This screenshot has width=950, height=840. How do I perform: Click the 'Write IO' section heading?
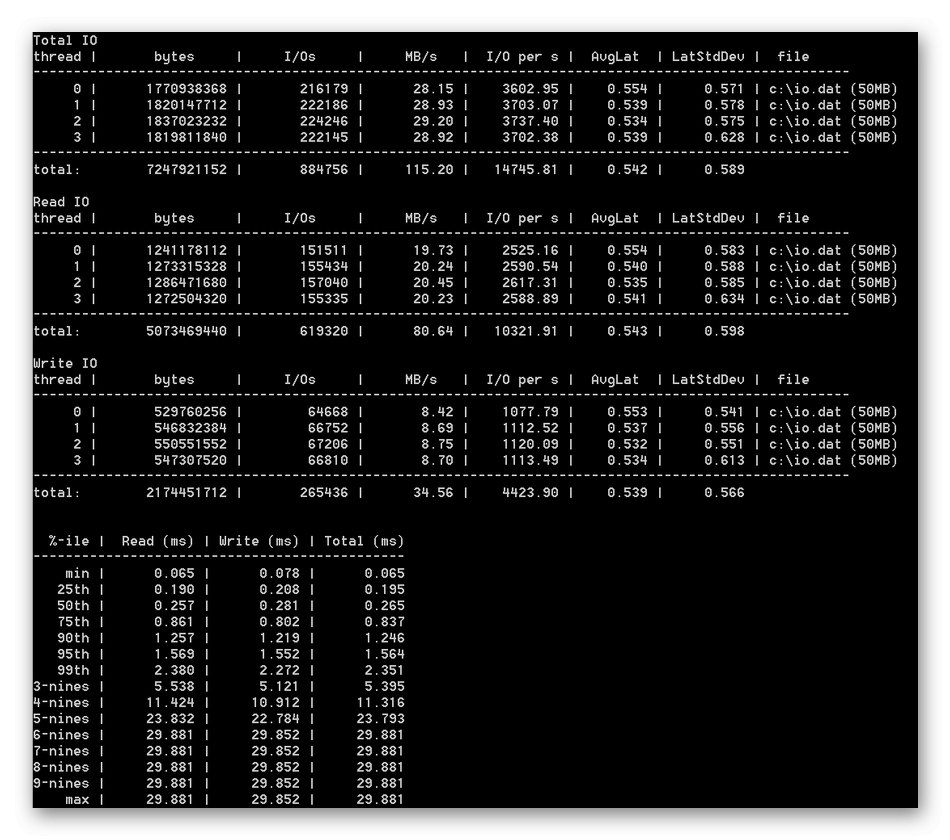65,364
